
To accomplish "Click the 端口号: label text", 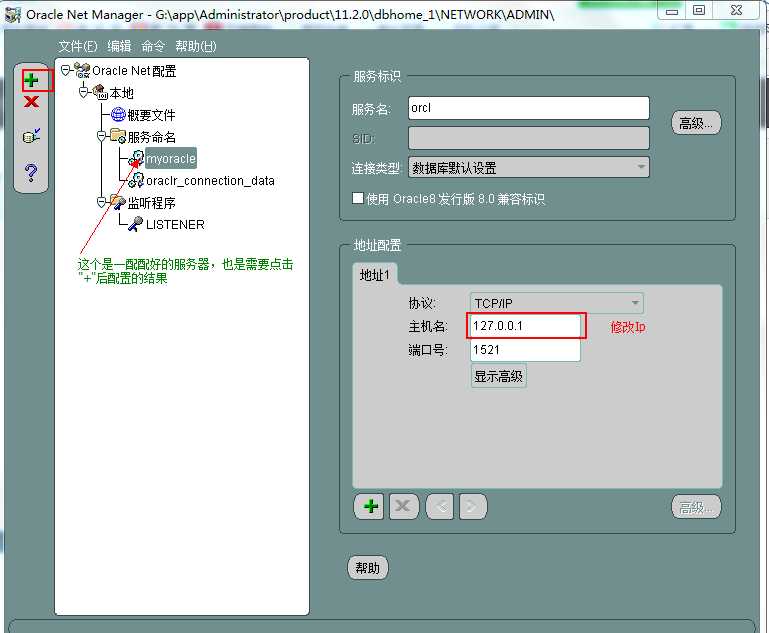I will tap(428, 350).
